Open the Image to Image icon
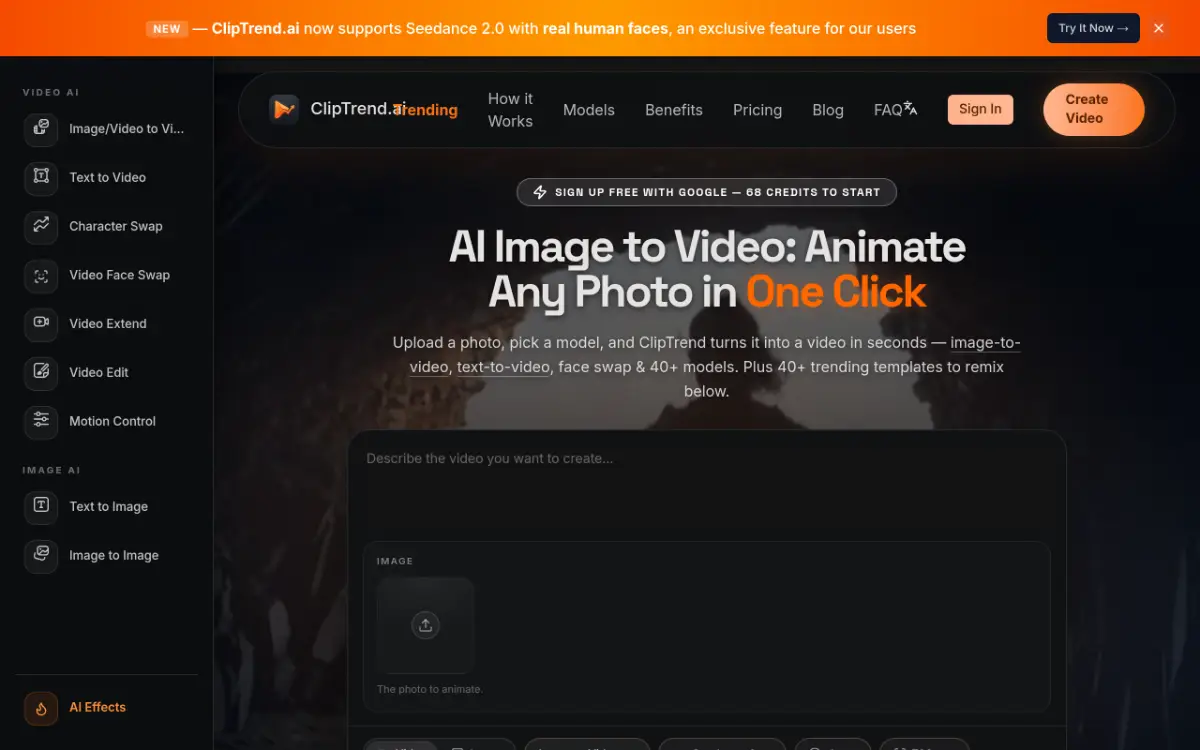 point(41,555)
